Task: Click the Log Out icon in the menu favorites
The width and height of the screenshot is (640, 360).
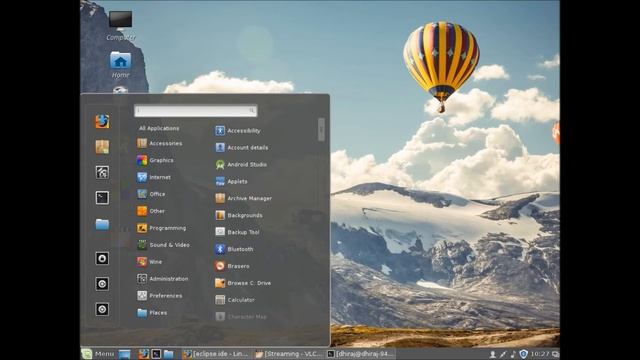Action: [x=102, y=284]
